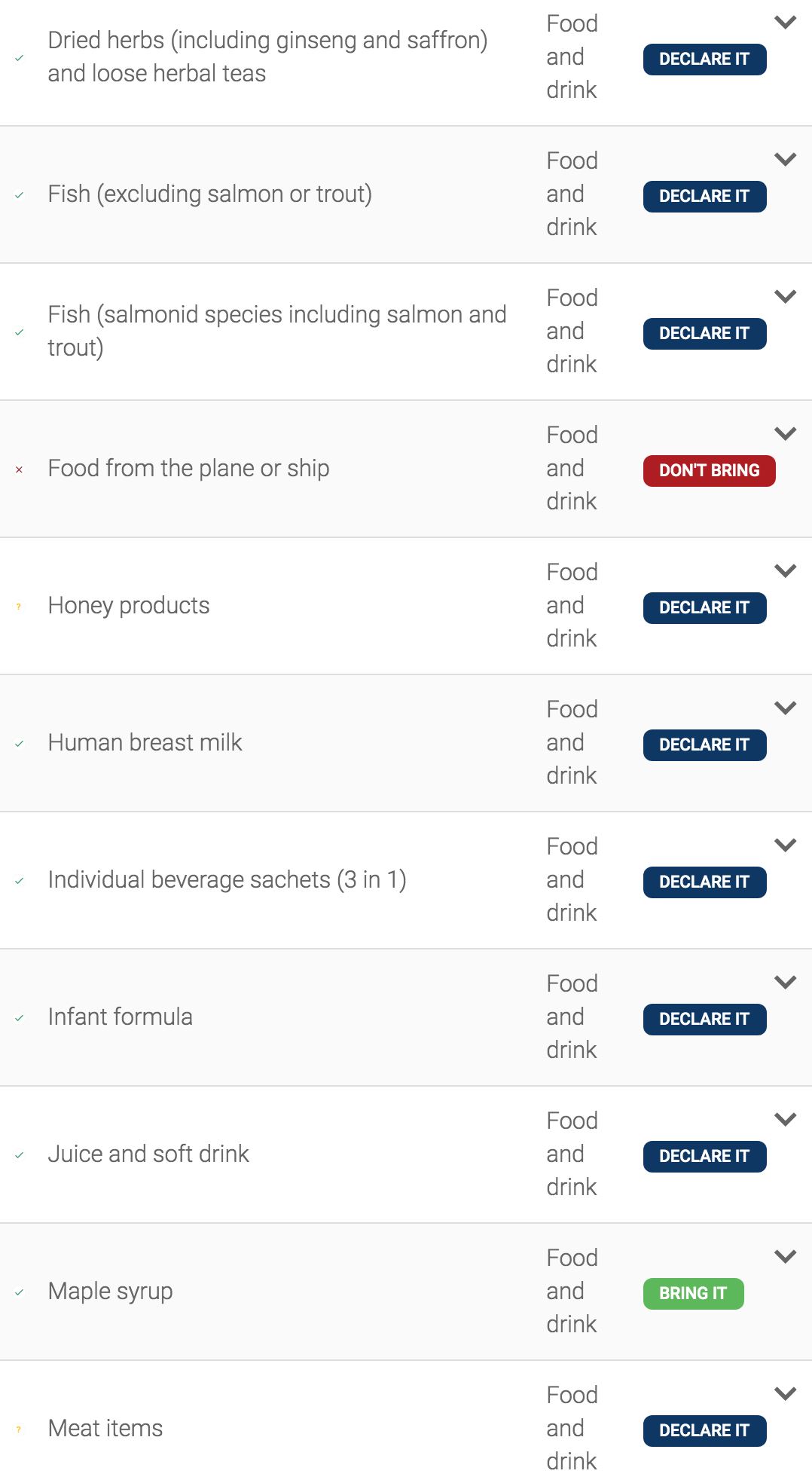Select the Fish (excluding salmon or trout) entry

[209, 194]
